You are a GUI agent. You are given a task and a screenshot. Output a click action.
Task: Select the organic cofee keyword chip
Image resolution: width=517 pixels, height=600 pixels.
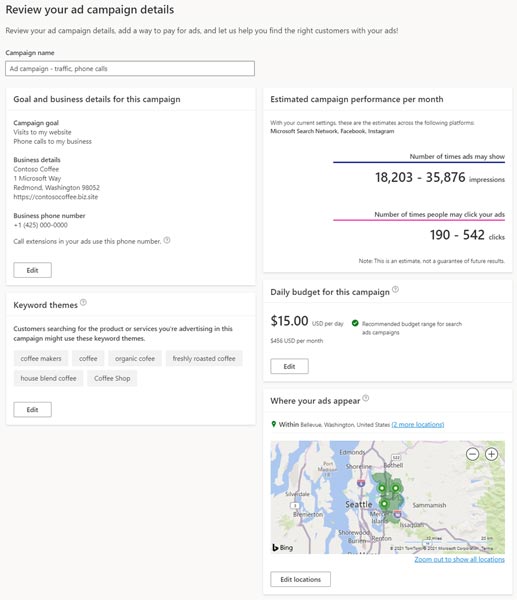(135, 359)
